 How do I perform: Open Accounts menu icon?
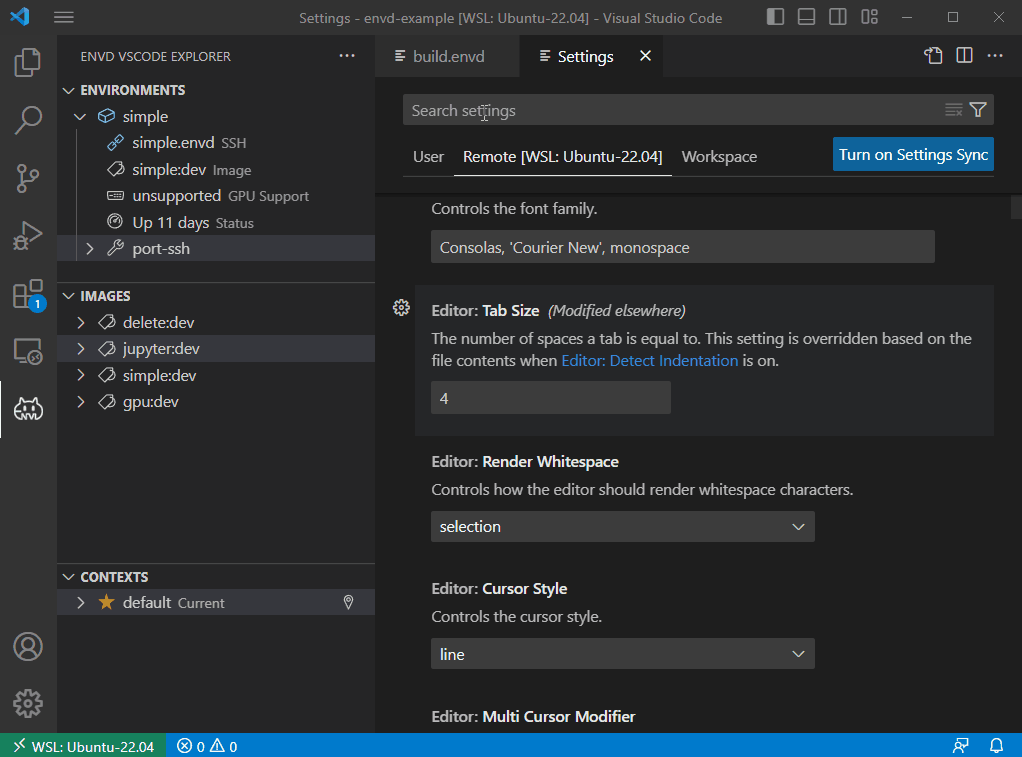click(x=28, y=647)
